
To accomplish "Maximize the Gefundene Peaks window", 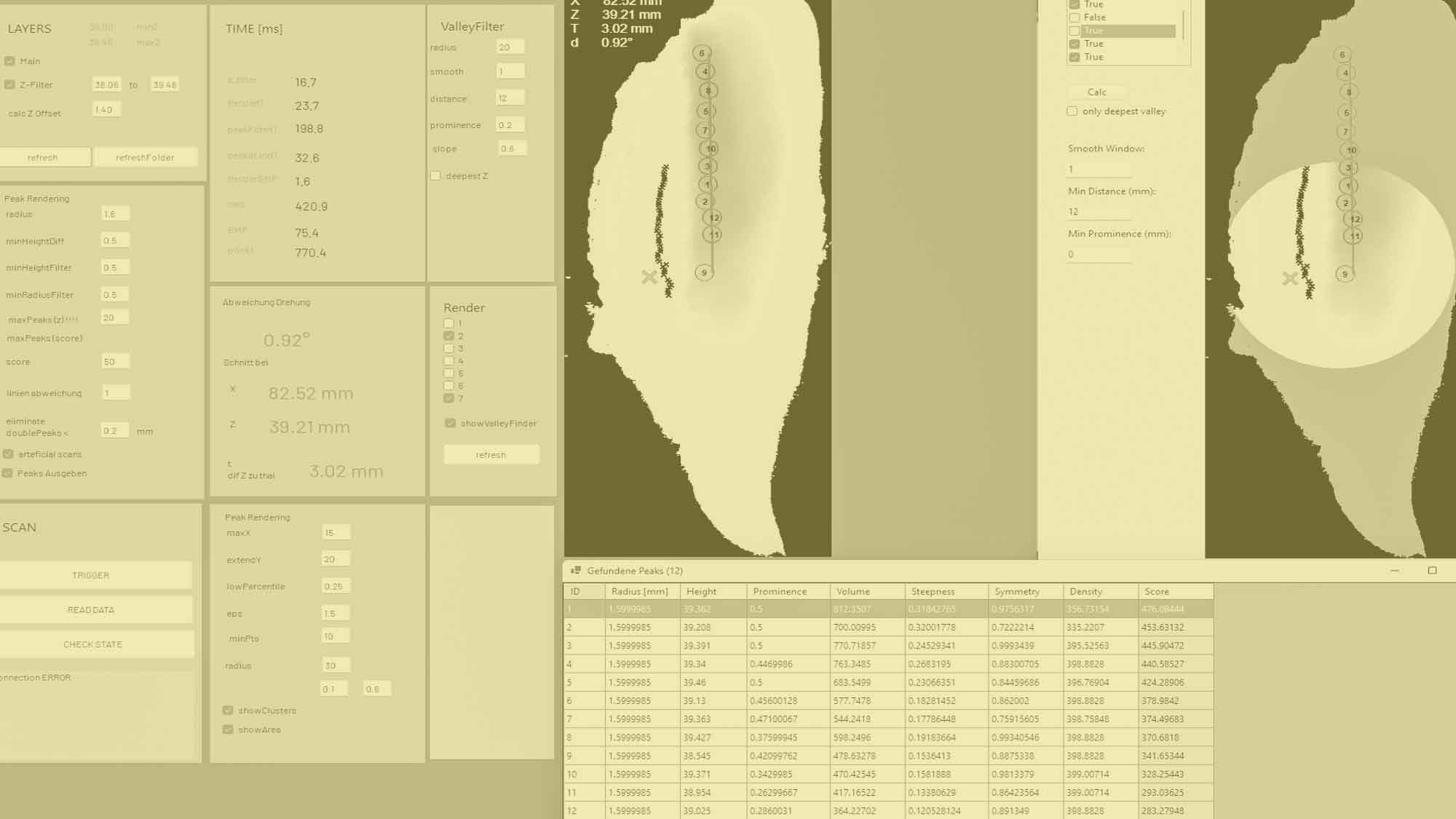I will pos(1432,571).
